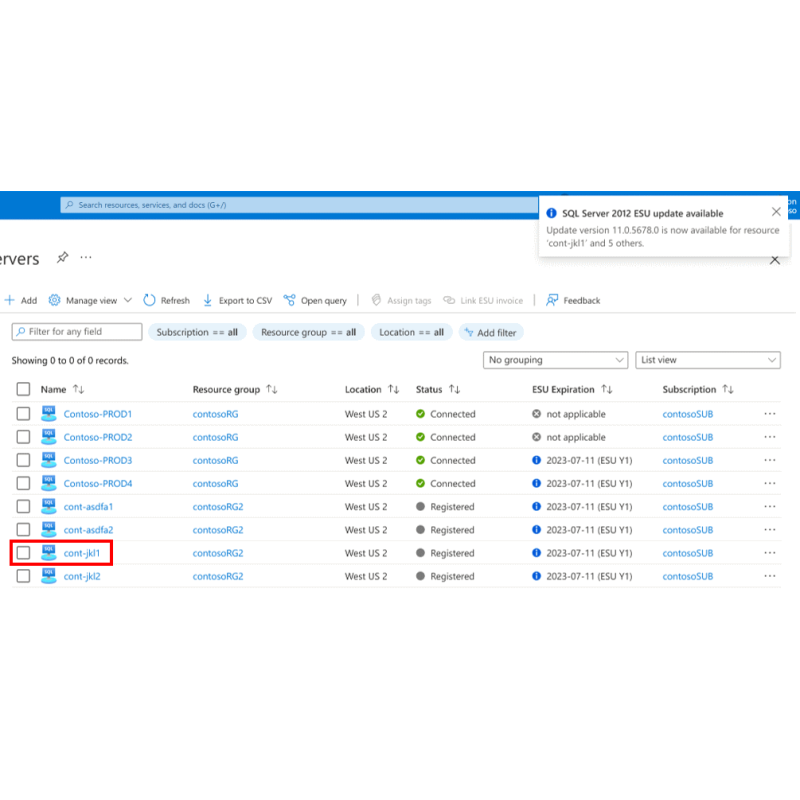Screen dimensions: 800x800
Task: Open the Contoso-PROD1 server link
Action: 97,414
